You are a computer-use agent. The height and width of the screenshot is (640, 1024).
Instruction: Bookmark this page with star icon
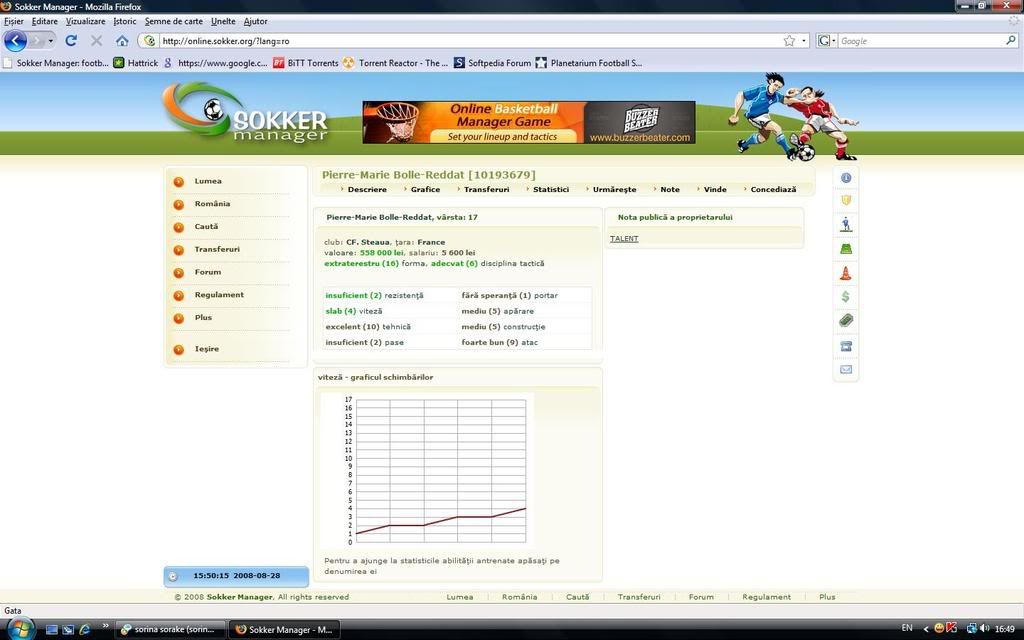[x=789, y=41]
